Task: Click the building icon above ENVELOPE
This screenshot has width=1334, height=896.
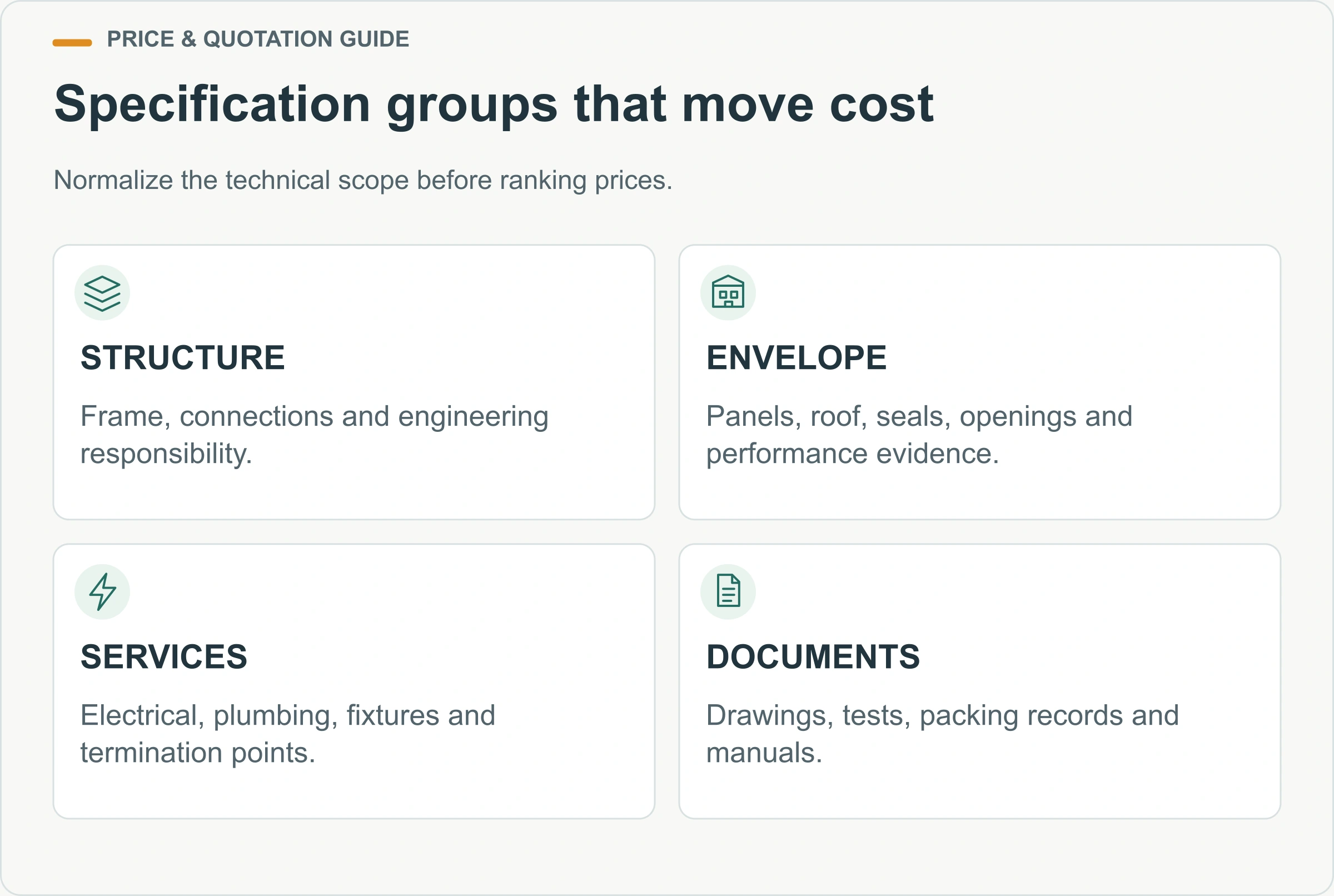Action: point(728,293)
